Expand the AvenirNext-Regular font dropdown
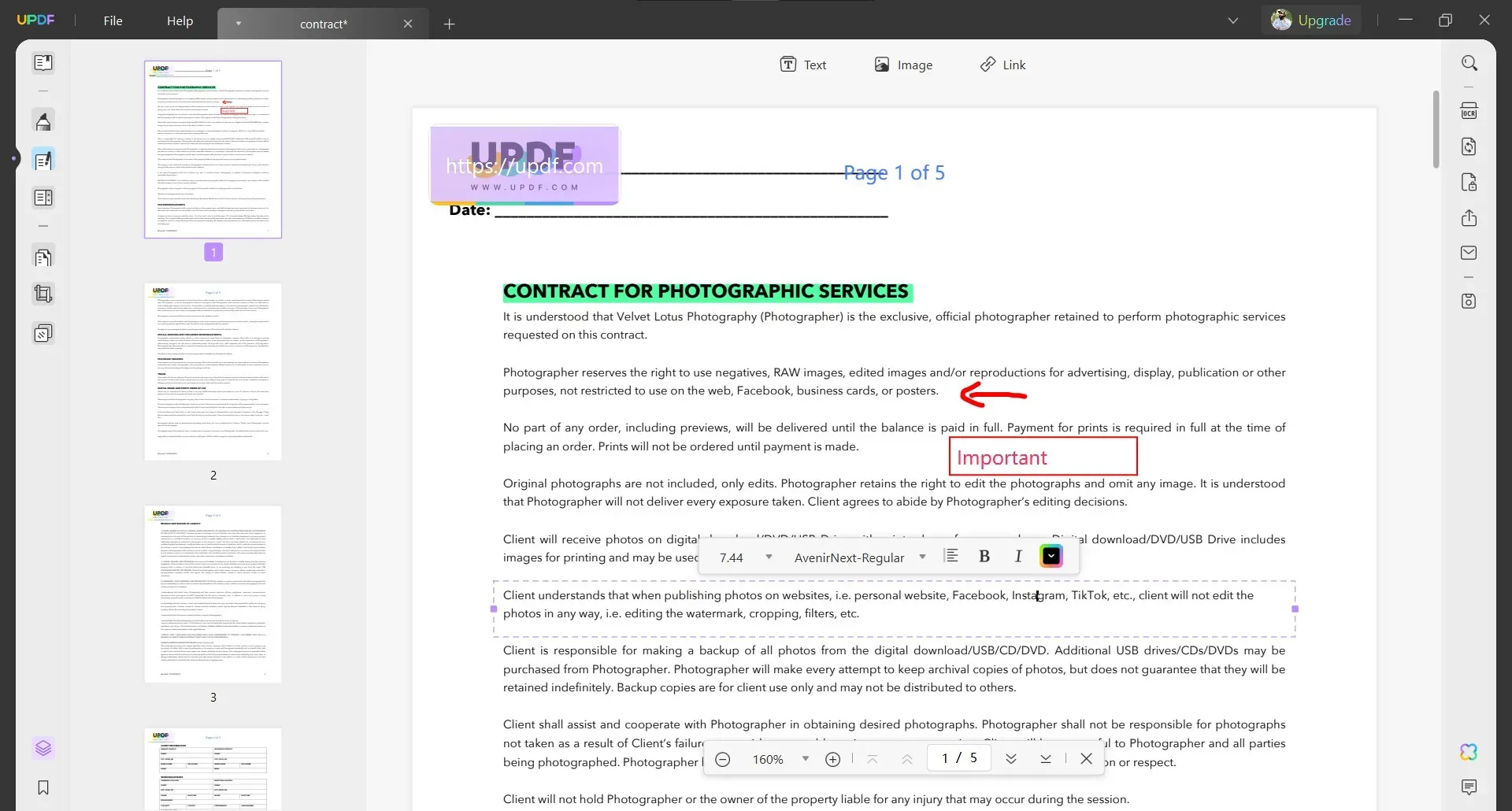1512x811 pixels. pyautogui.click(x=922, y=557)
